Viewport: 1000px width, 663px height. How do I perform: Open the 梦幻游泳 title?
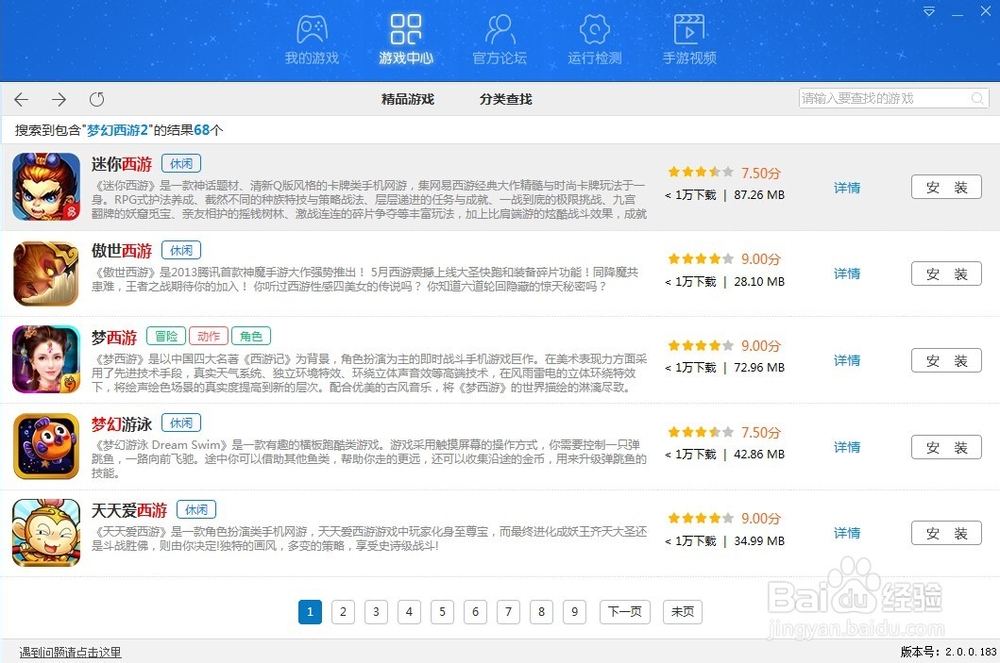(122, 424)
